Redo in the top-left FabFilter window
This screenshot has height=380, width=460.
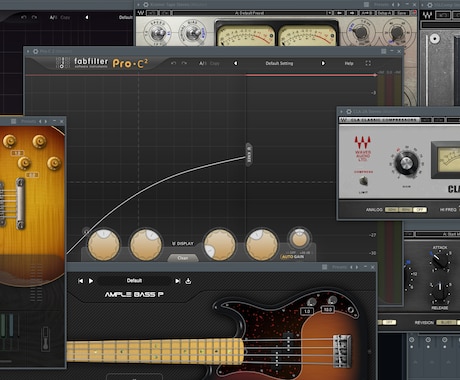(x=34, y=17)
